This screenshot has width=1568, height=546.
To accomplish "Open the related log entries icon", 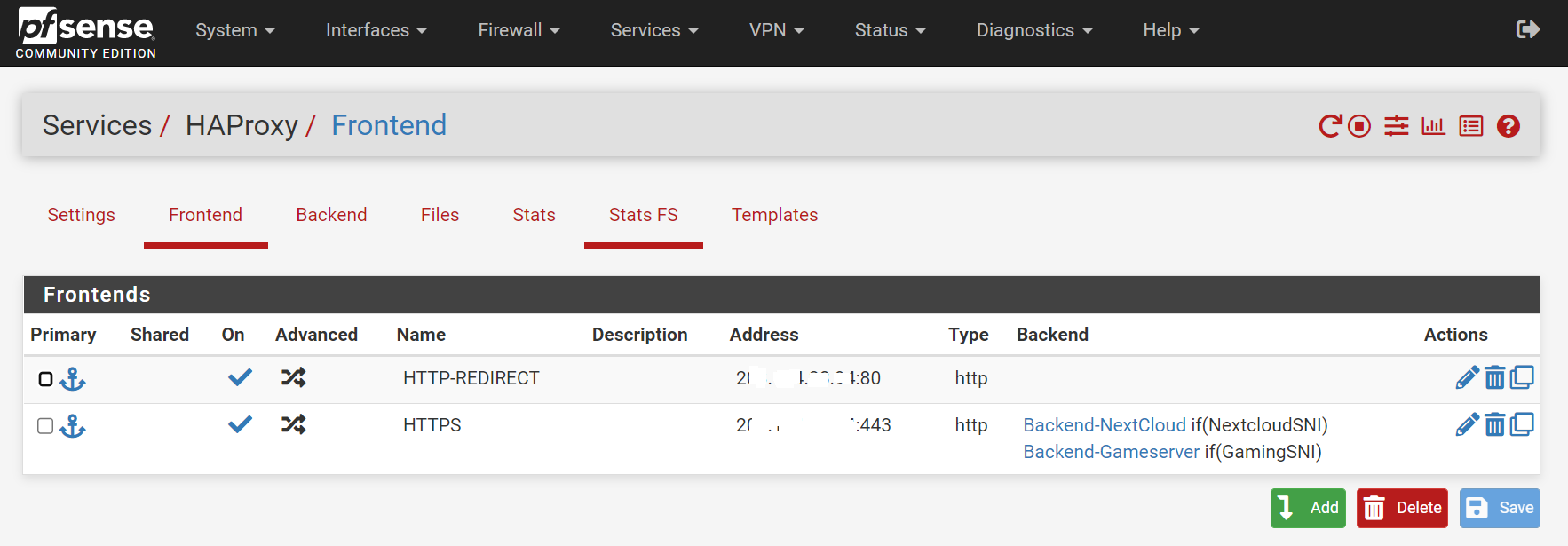I will click(1471, 126).
